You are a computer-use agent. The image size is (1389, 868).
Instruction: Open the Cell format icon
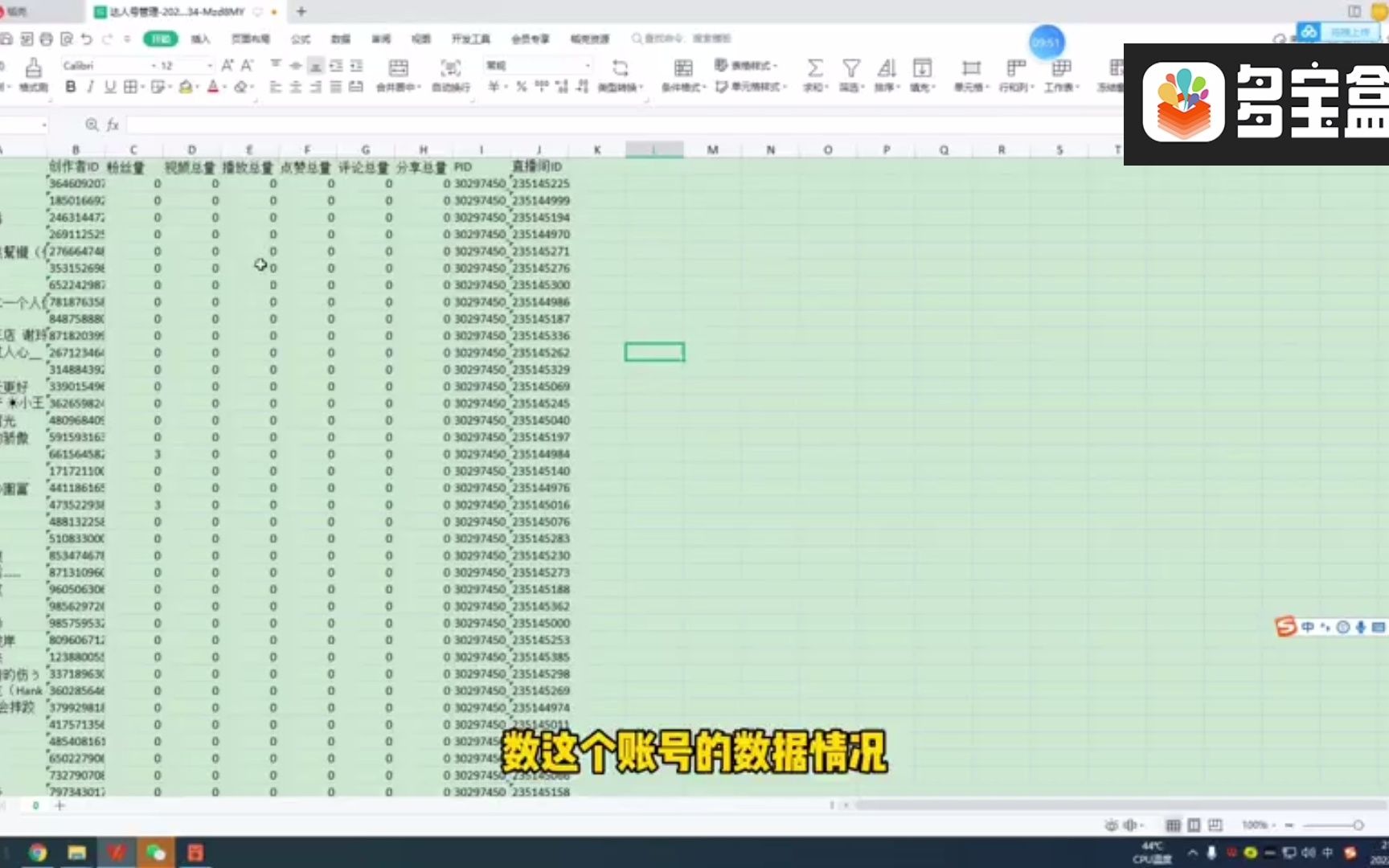click(x=971, y=68)
